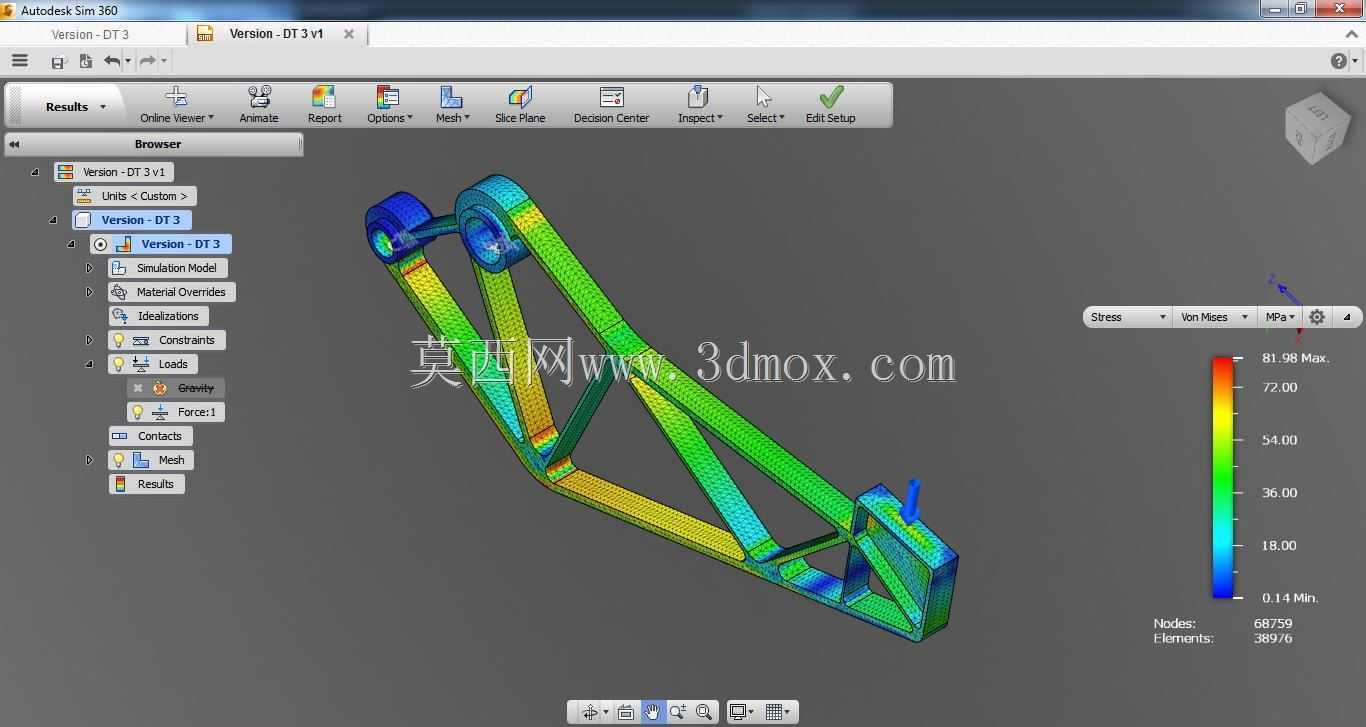Expand the Material Overrides node

pos(89,292)
